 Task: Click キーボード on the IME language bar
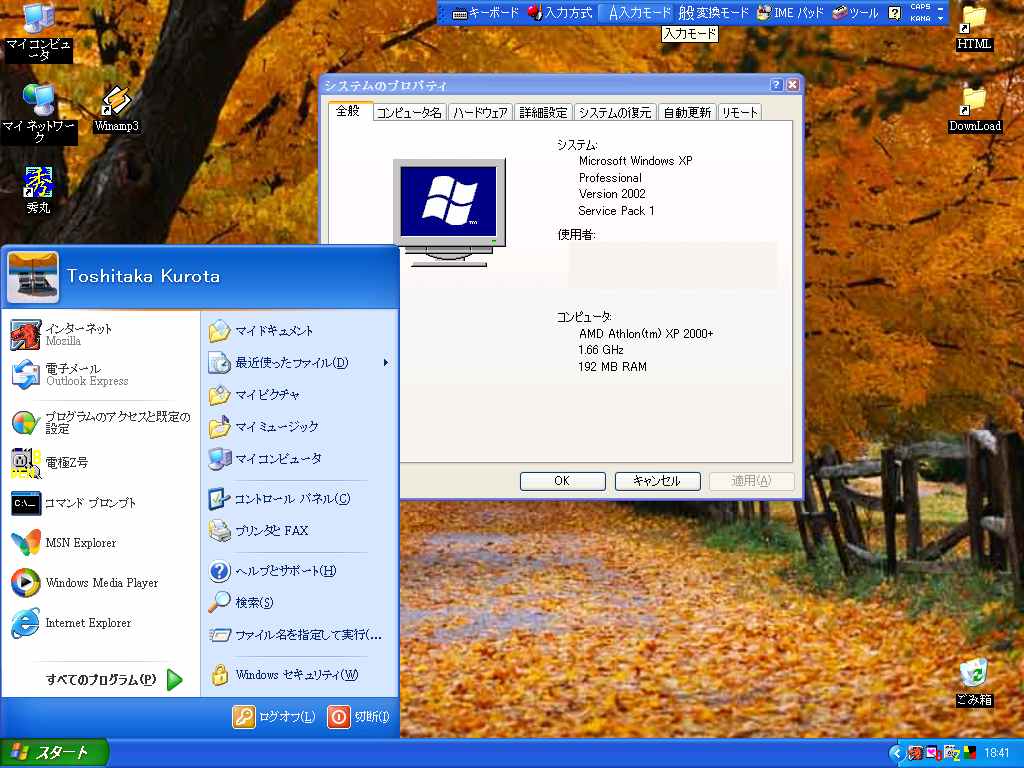point(485,12)
